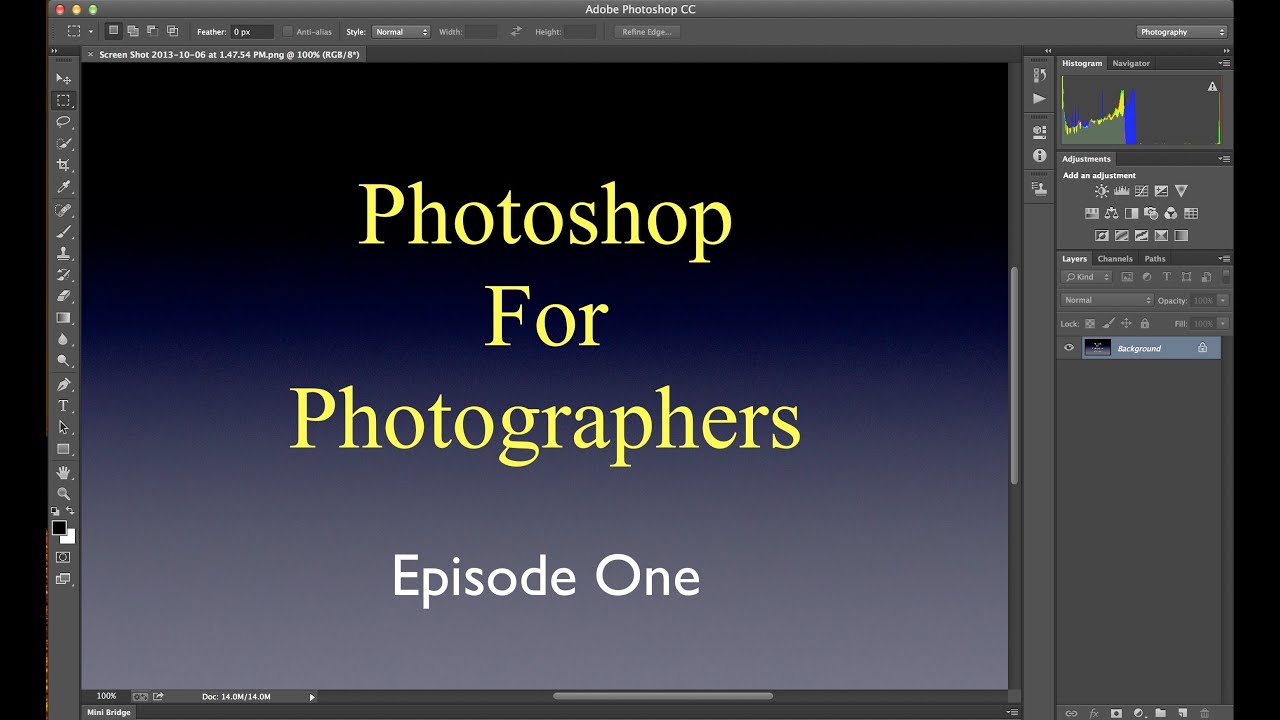This screenshot has width=1280, height=720.
Task: Select the Horizontal Type tool
Action: coord(63,405)
